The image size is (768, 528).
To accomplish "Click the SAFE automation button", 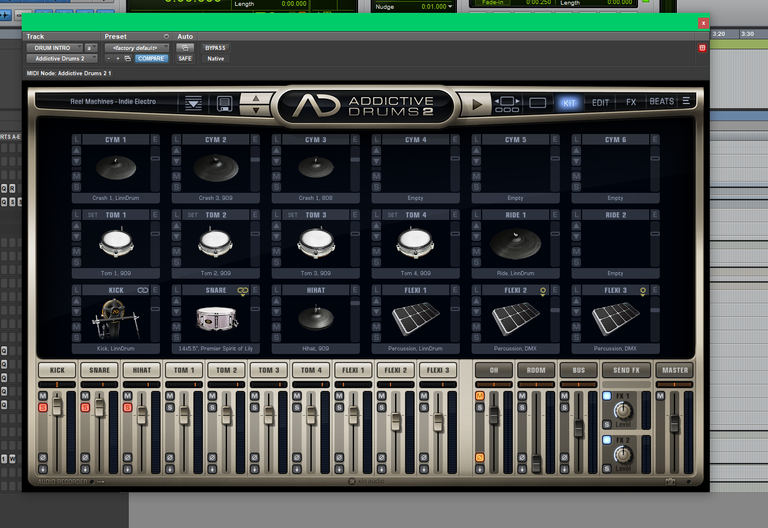I will (x=185, y=58).
